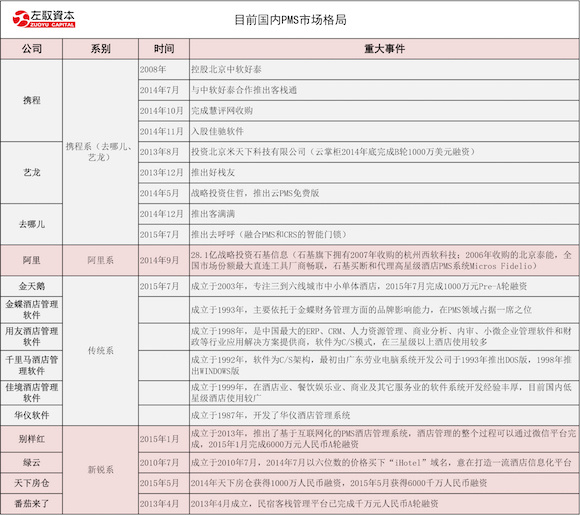Click the 投资北京米天下科技有限公司 event
The image size is (580, 515).
(333, 152)
